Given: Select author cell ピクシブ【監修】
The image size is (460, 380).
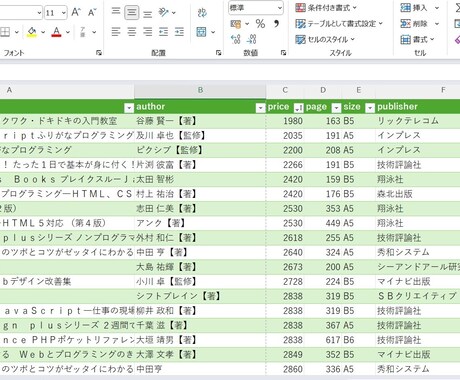Looking at the screenshot, I should coord(200,150).
